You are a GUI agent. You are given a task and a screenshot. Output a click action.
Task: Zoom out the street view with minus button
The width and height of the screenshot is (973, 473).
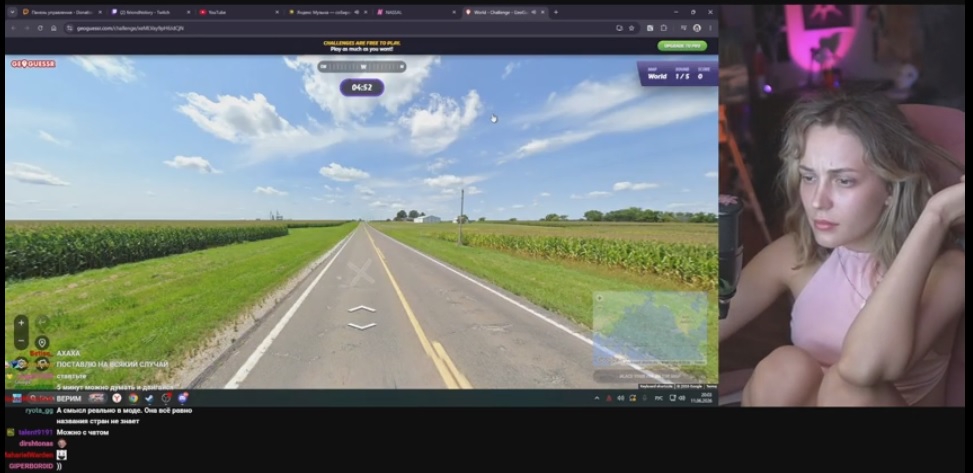[x=21, y=341]
